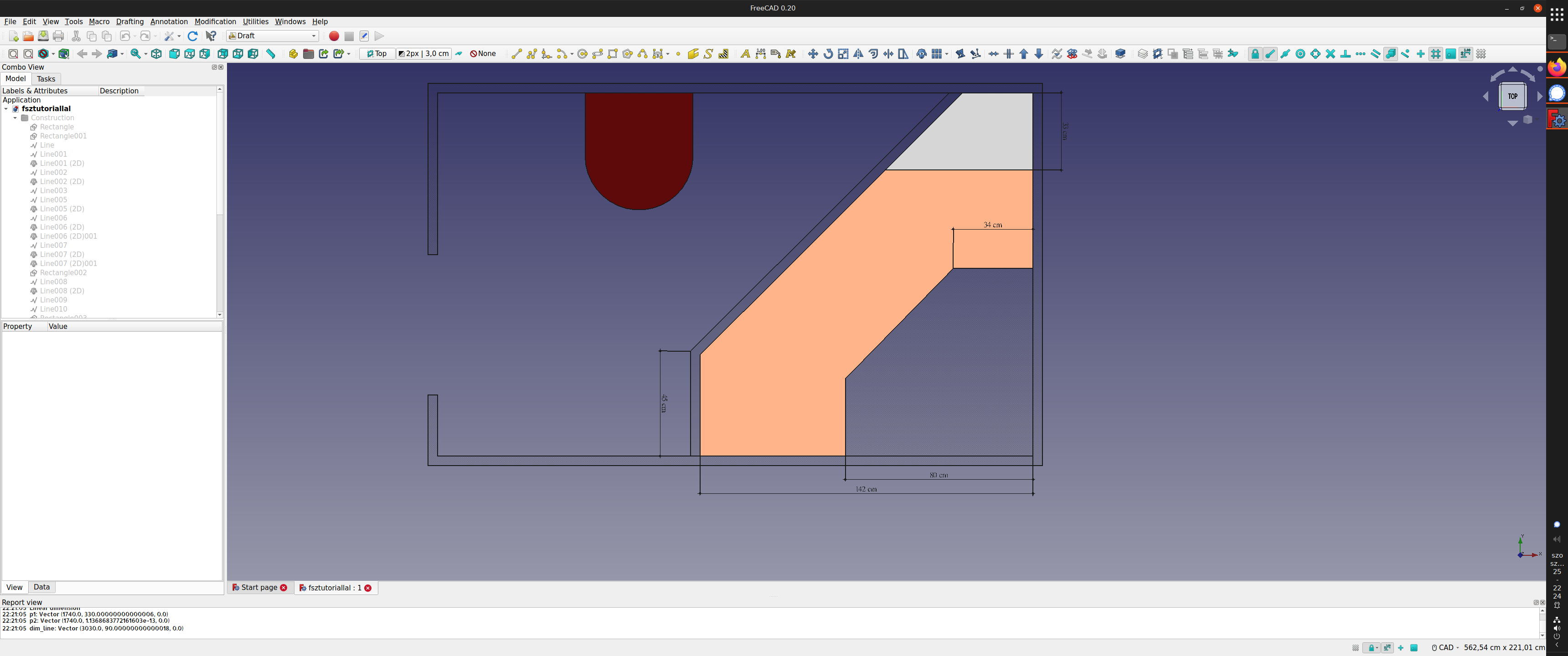Collapse the Construction group in tree
Screen dimensions: 1568x656
click(x=15, y=118)
